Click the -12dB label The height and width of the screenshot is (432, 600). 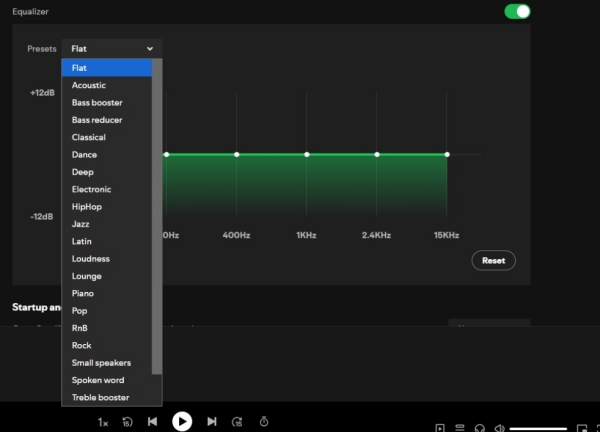42,217
